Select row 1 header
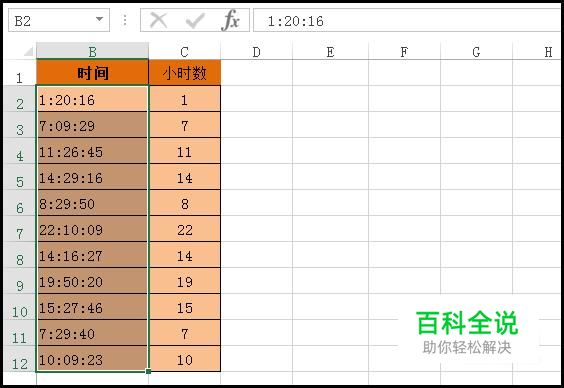Screen dimensions: 564x388 [x=19, y=73]
